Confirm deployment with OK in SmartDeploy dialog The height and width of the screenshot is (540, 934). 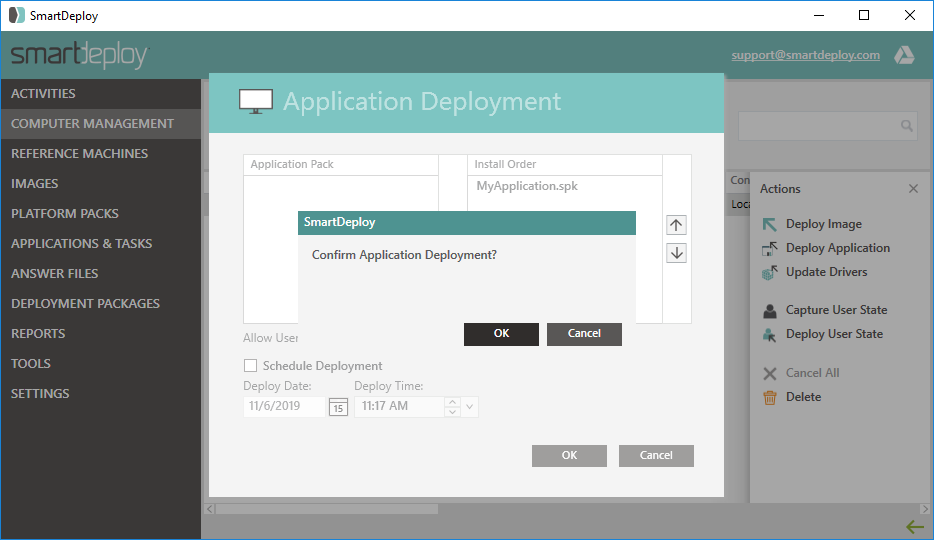pos(501,334)
